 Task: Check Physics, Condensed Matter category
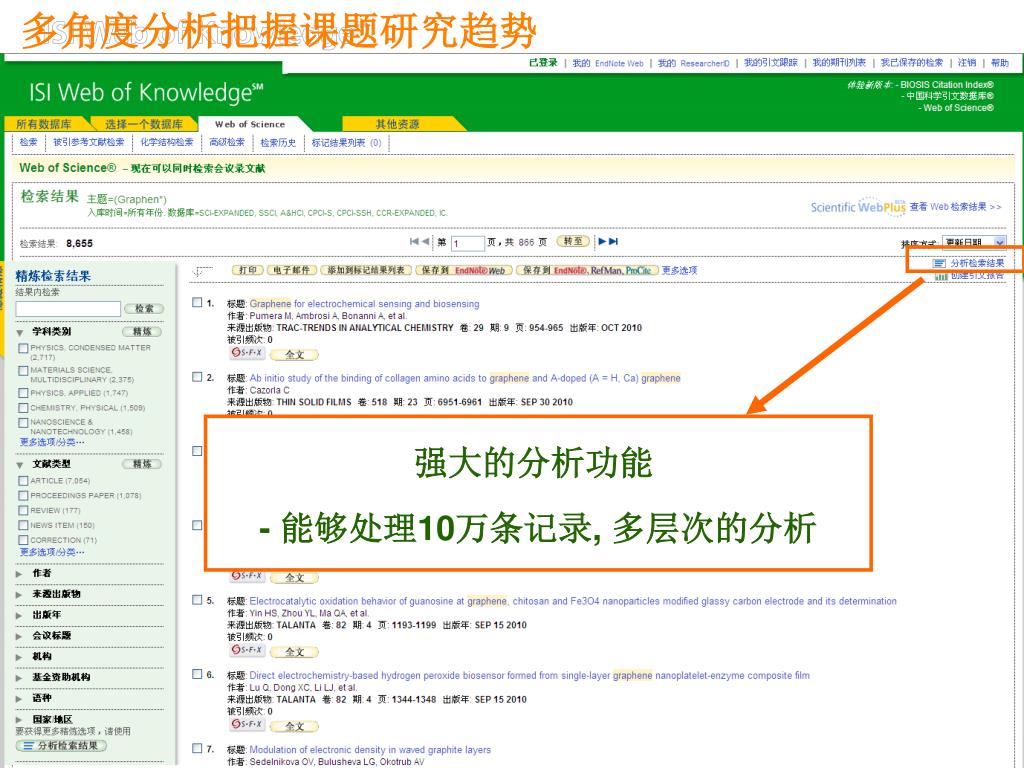coord(24,349)
